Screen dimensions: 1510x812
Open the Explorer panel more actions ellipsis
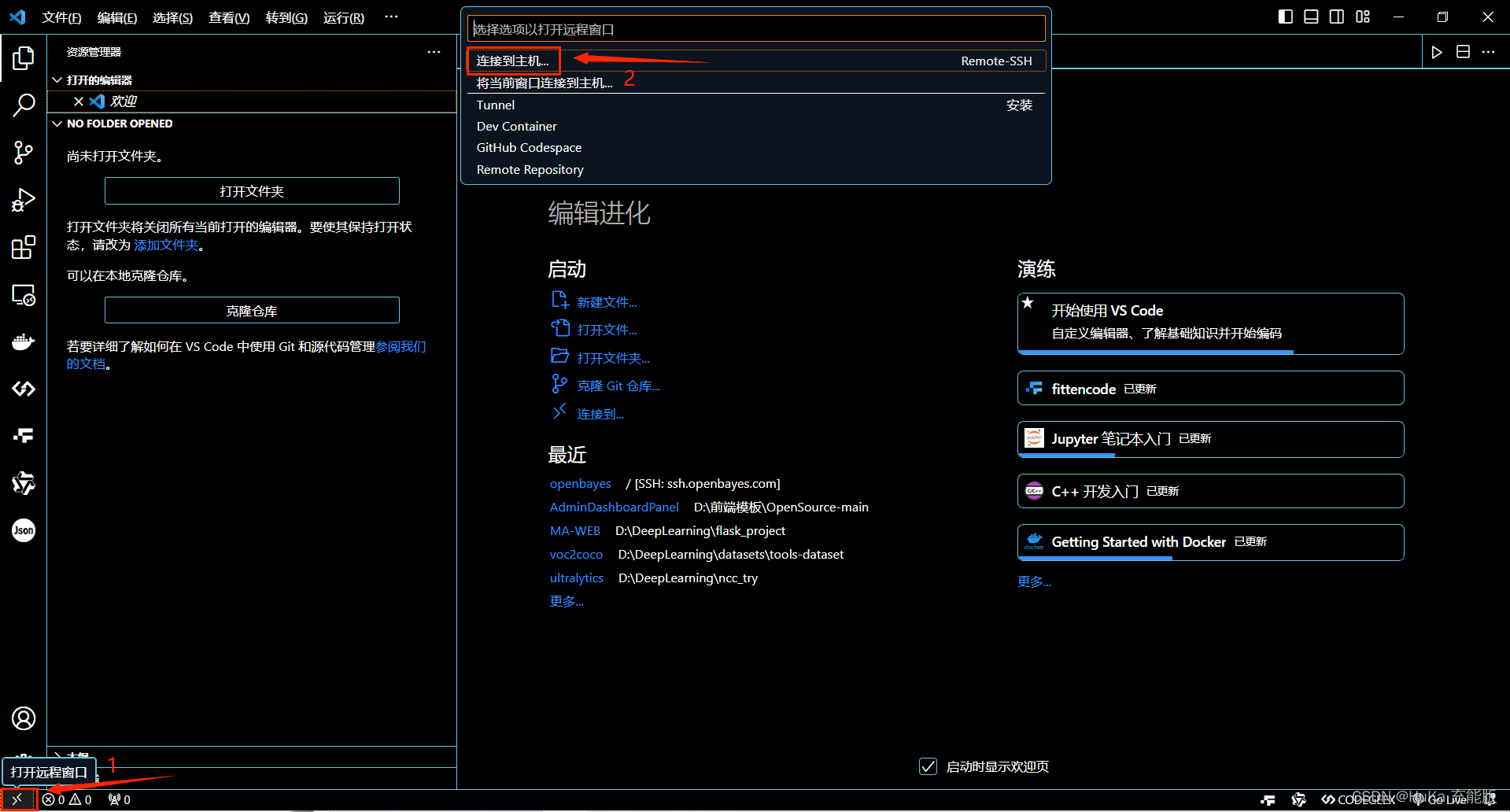(434, 52)
